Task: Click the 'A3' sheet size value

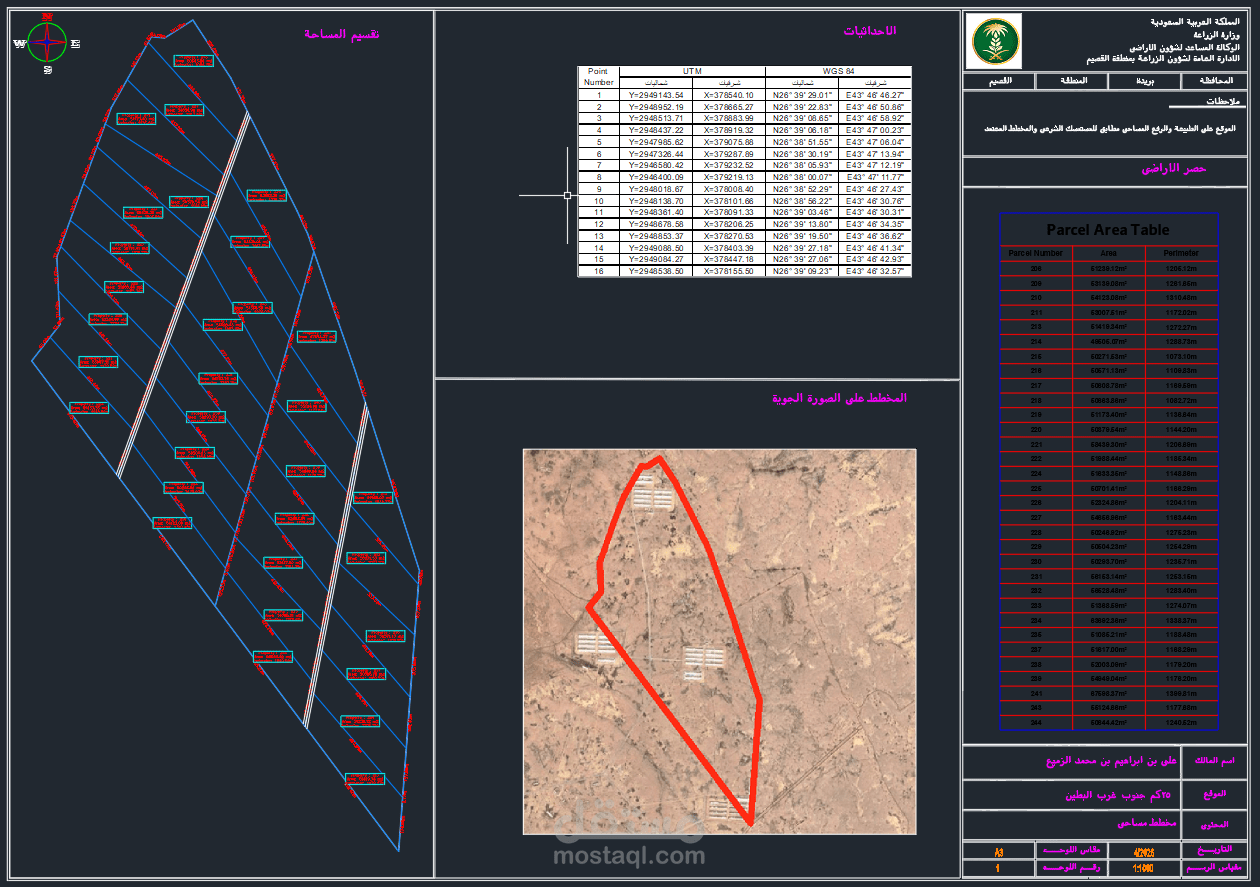Action: pos(999,851)
